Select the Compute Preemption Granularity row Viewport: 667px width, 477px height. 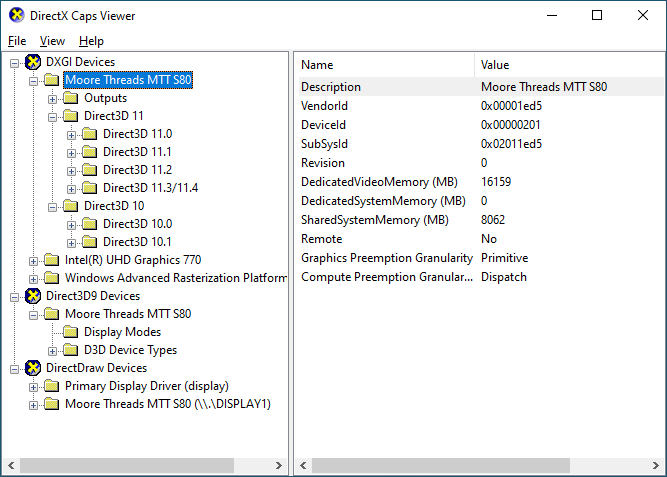point(481,277)
